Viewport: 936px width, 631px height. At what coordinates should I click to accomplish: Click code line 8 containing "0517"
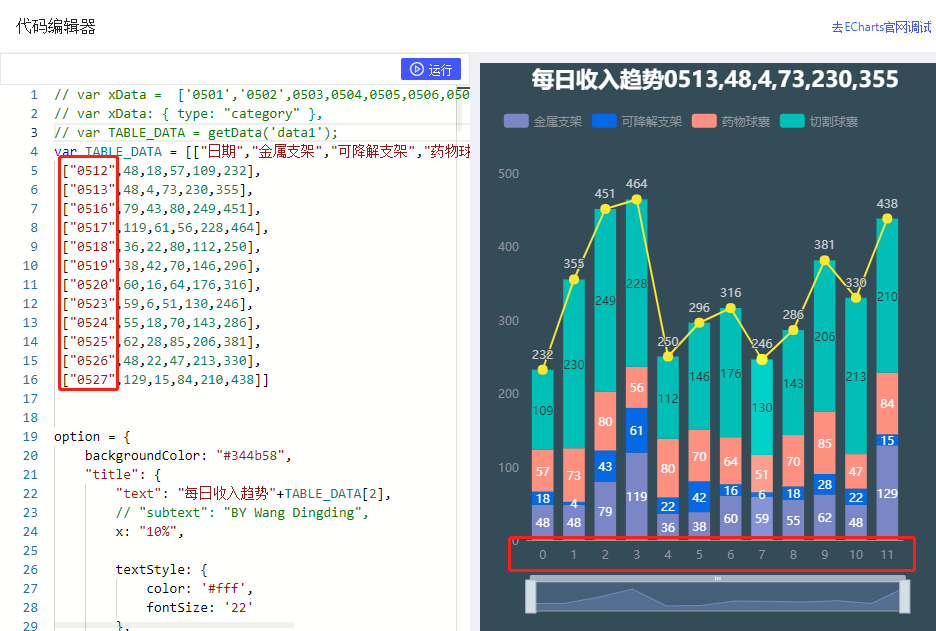tap(165, 228)
